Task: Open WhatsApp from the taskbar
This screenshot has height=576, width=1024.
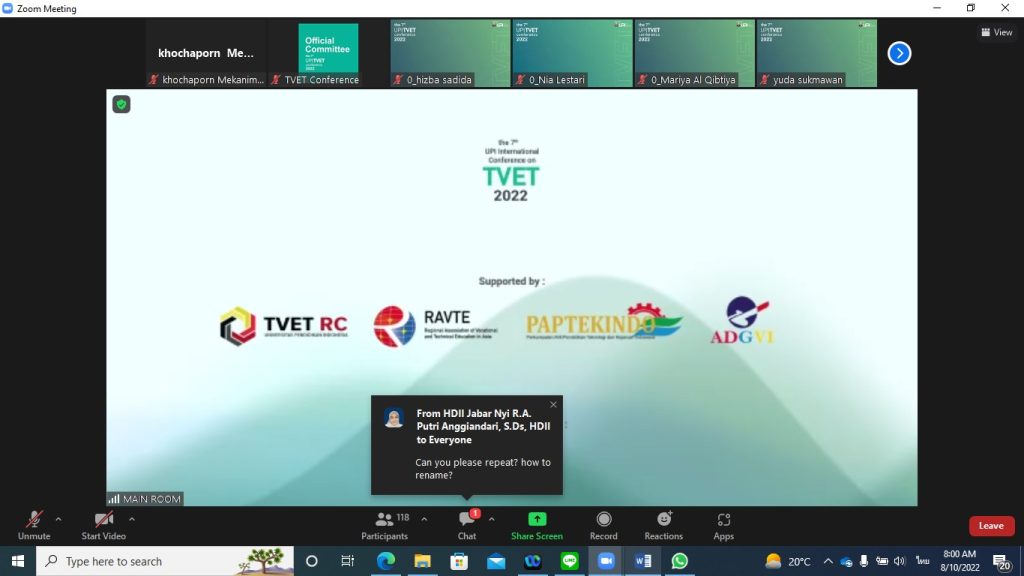Action: [680, 561]
